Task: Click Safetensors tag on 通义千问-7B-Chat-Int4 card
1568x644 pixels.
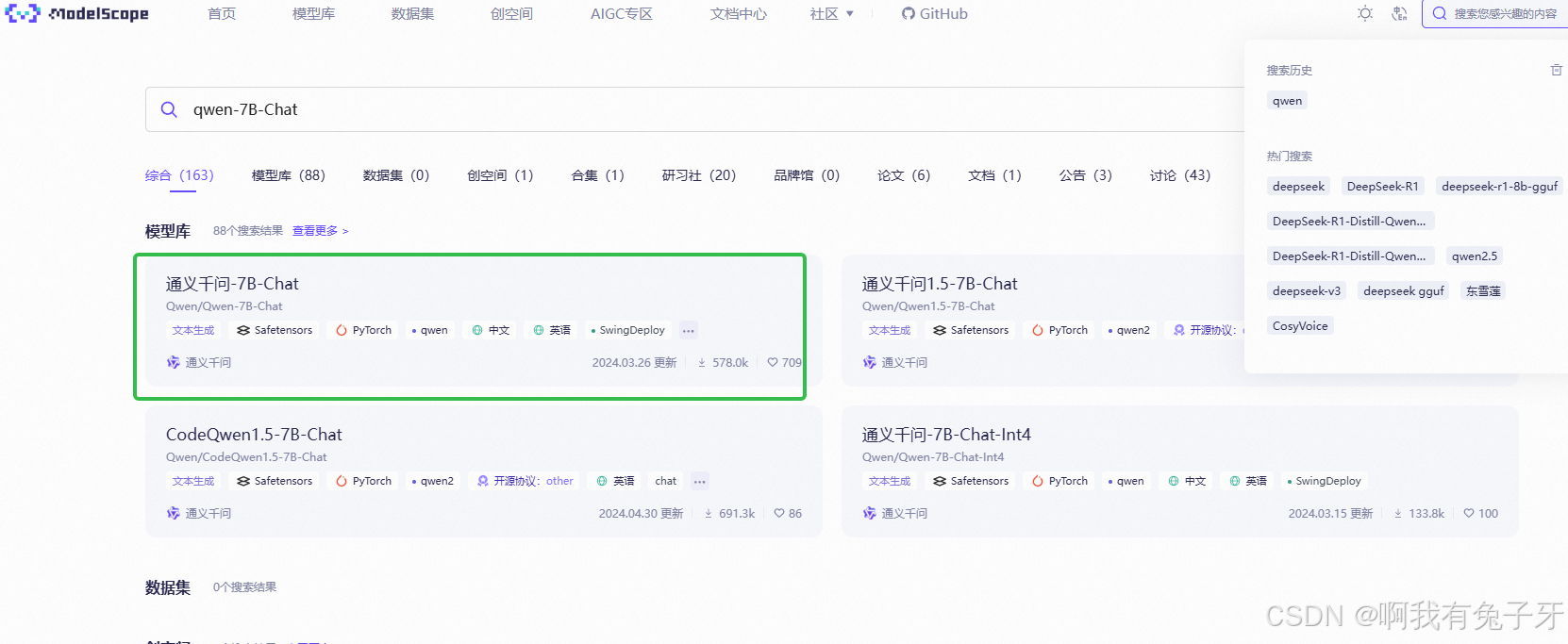Action: (x=971, y=481)
